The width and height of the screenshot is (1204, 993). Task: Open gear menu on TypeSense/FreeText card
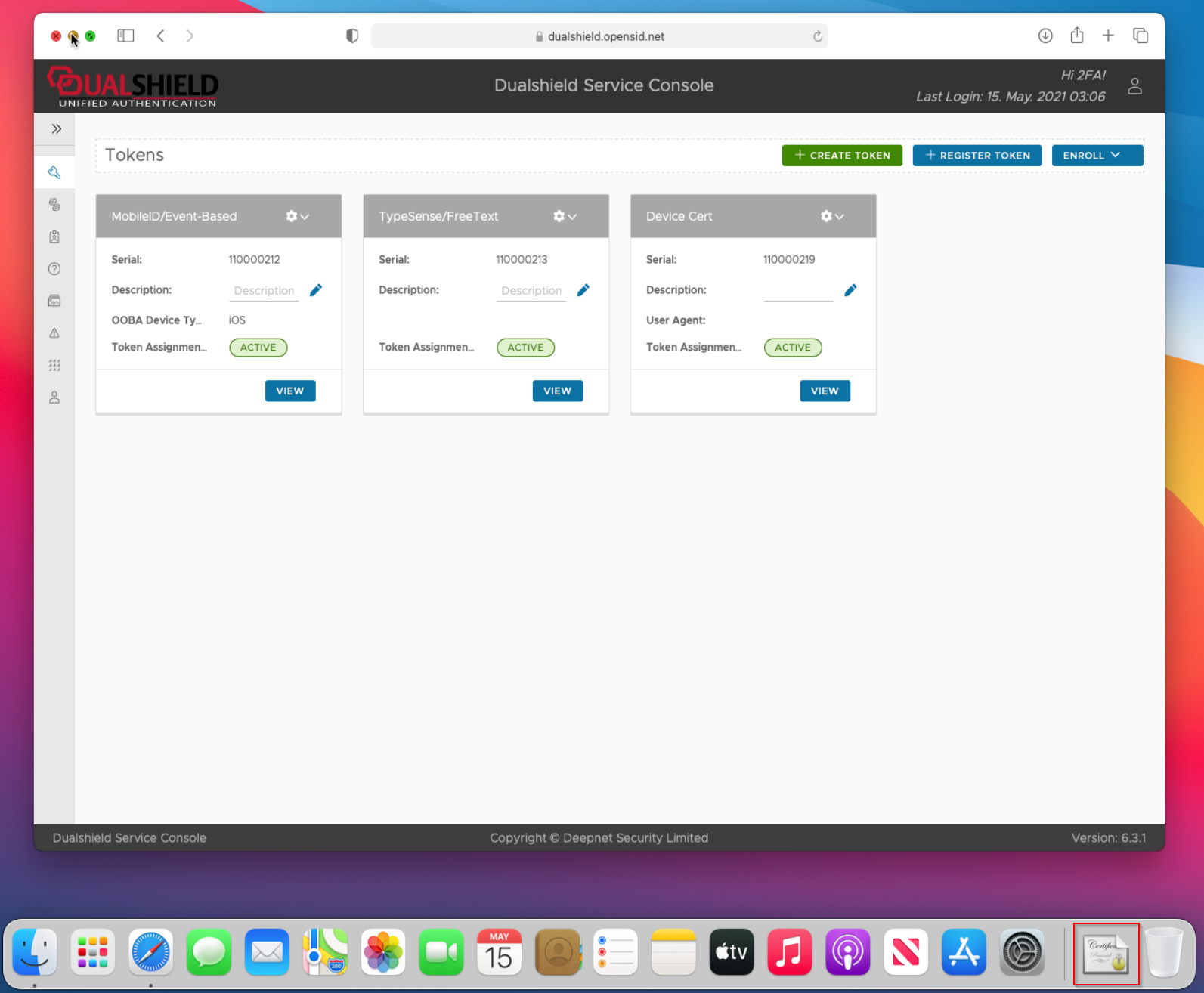pos(565,217)
